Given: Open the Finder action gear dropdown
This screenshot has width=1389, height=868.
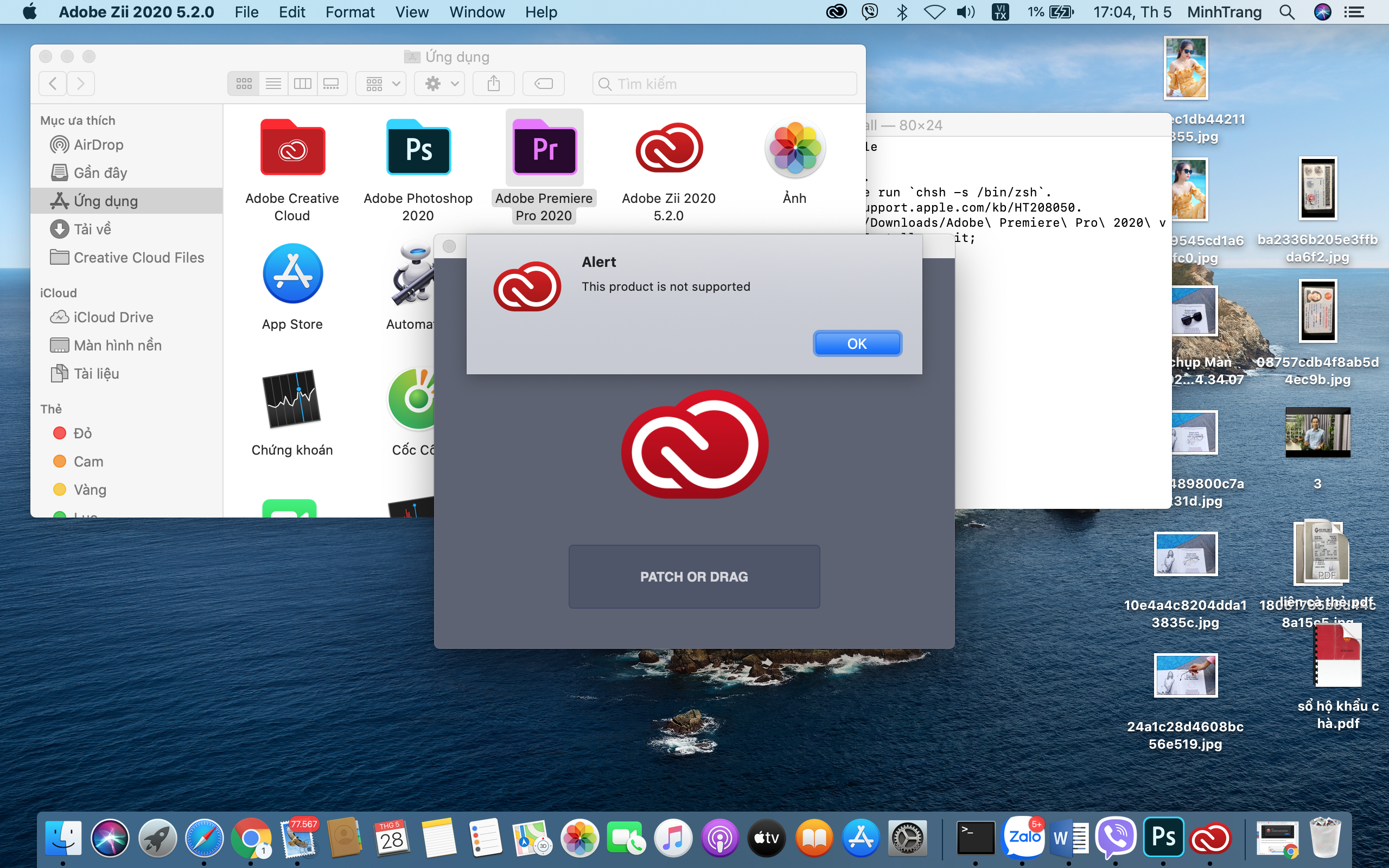Looking at the screenshot, I should click(x=440, y=84).
